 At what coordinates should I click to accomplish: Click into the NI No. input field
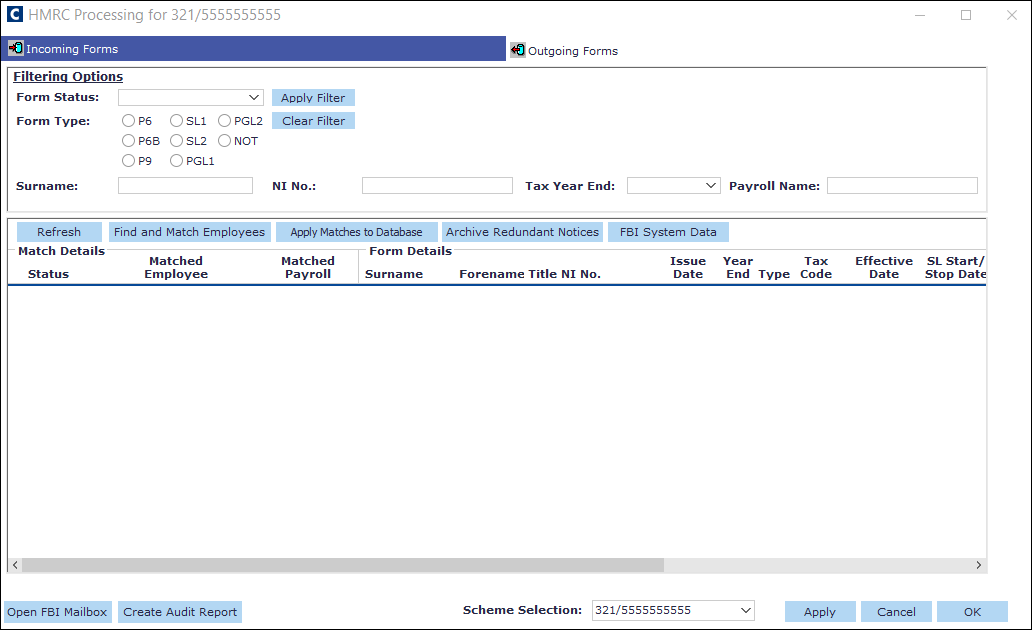tap(437, 186)
